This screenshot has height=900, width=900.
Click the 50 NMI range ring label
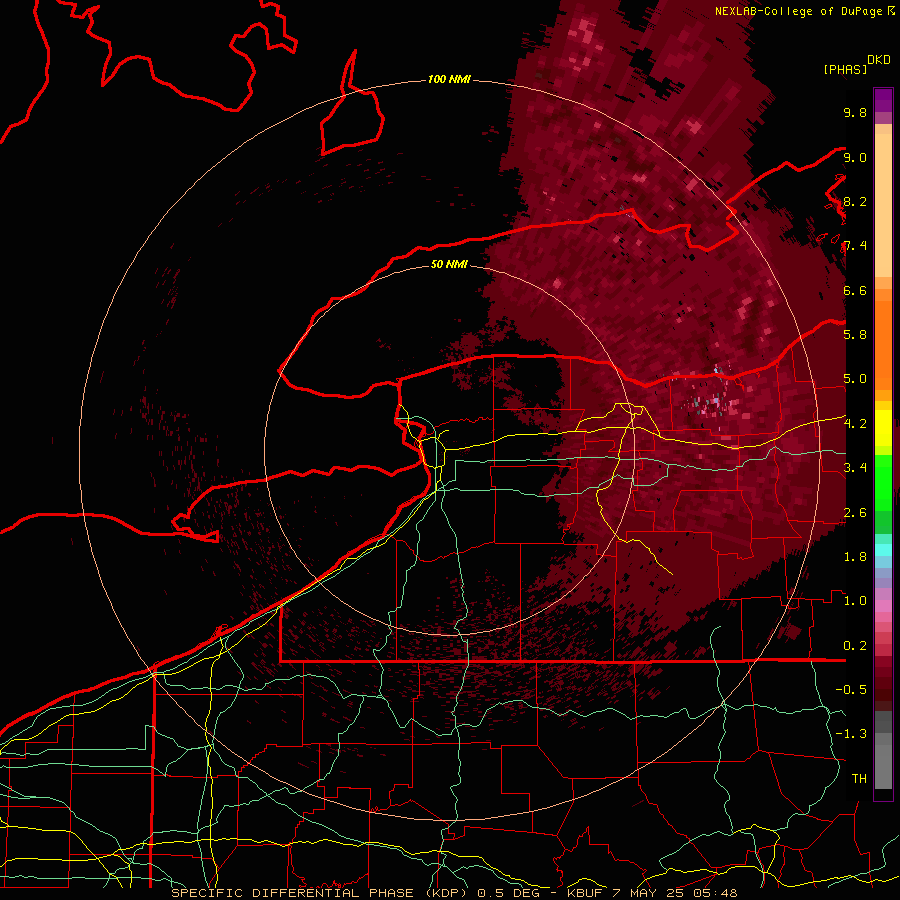[449, 264]
